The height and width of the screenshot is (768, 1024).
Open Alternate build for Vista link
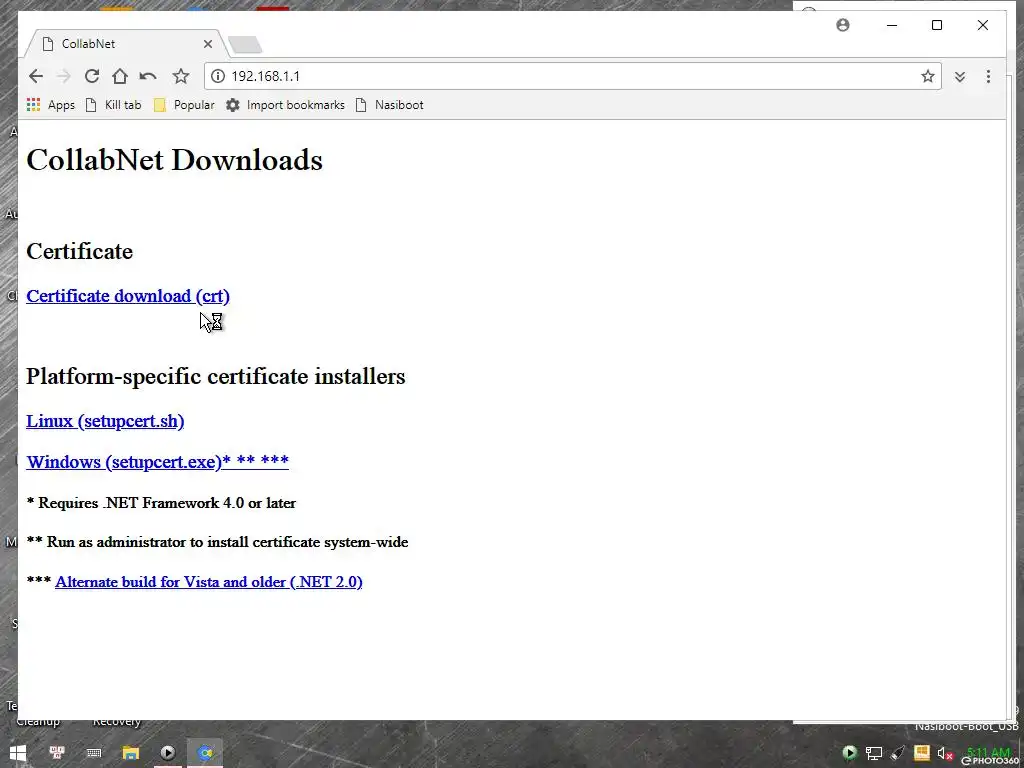click(x=209, y=582)
